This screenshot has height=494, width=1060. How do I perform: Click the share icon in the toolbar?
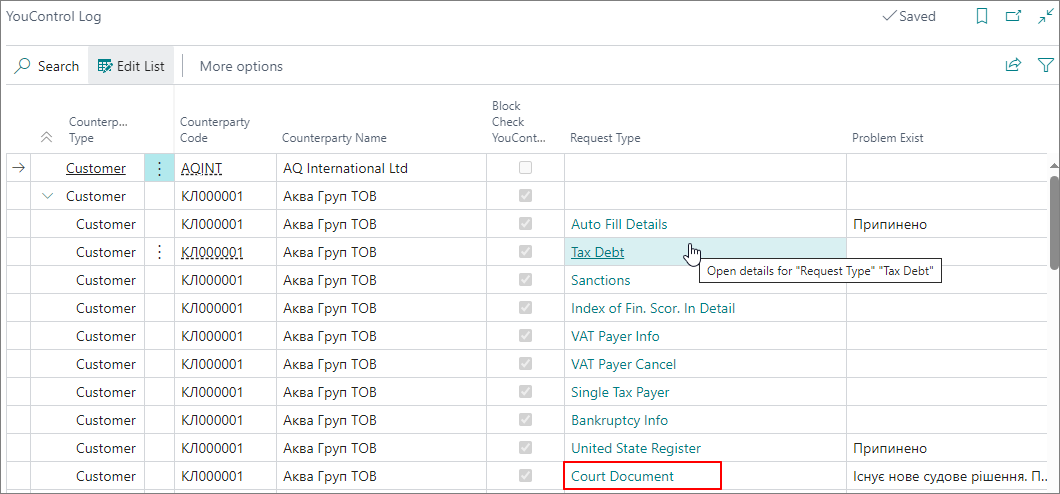pyautogui.click(x=1013, y=66)
